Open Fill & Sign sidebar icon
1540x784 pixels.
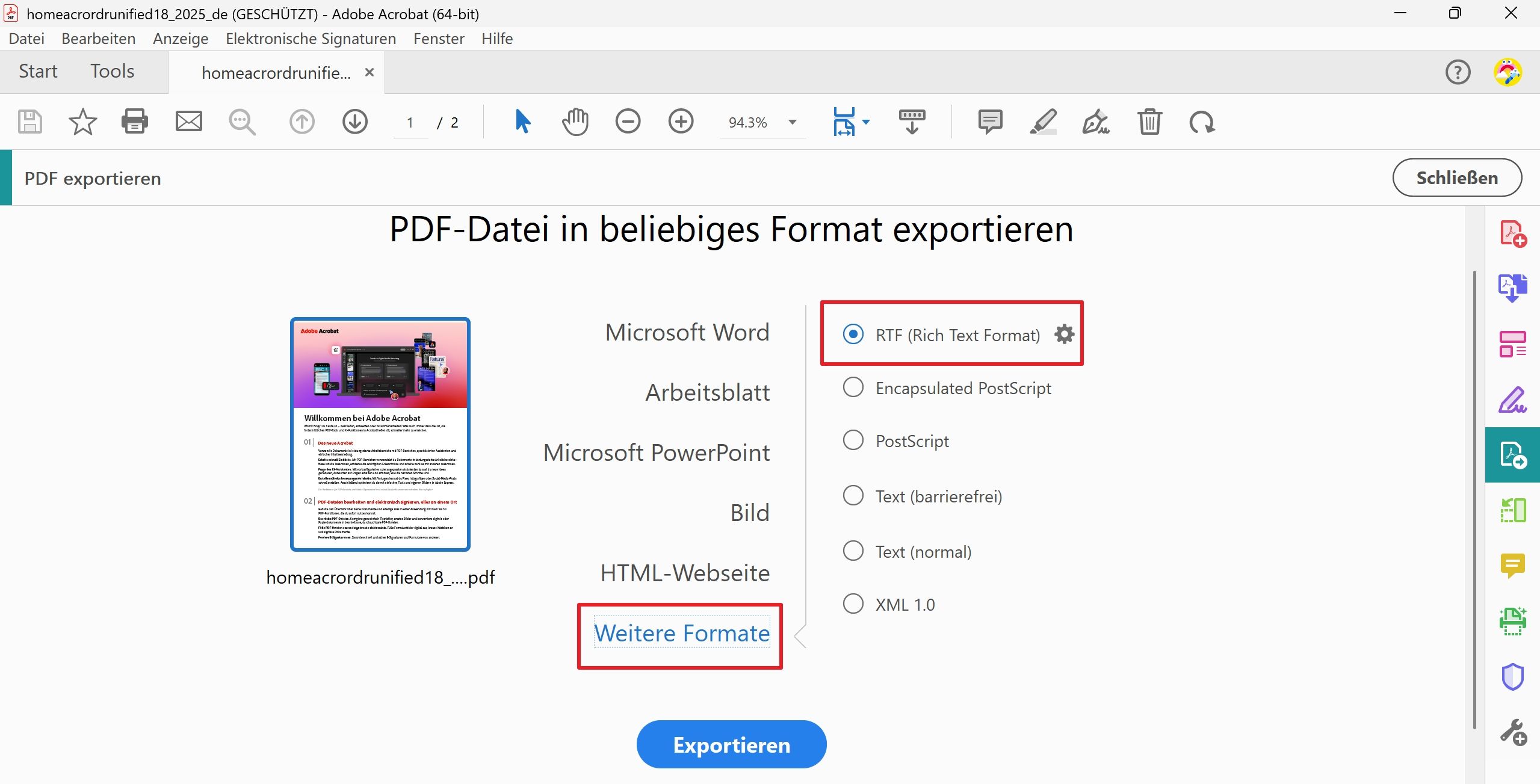[x=1512, y=400]
